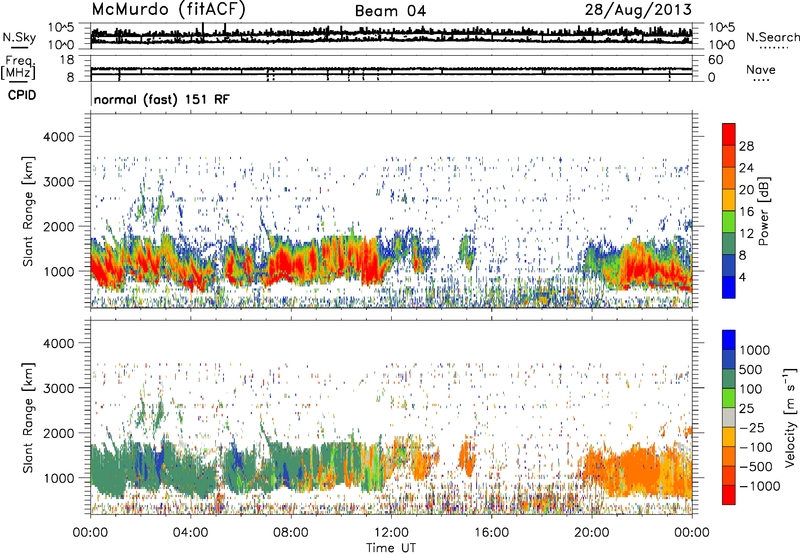Click the blue bottom of power colorbar
This screenshot has height=554, width=800.
729,288
